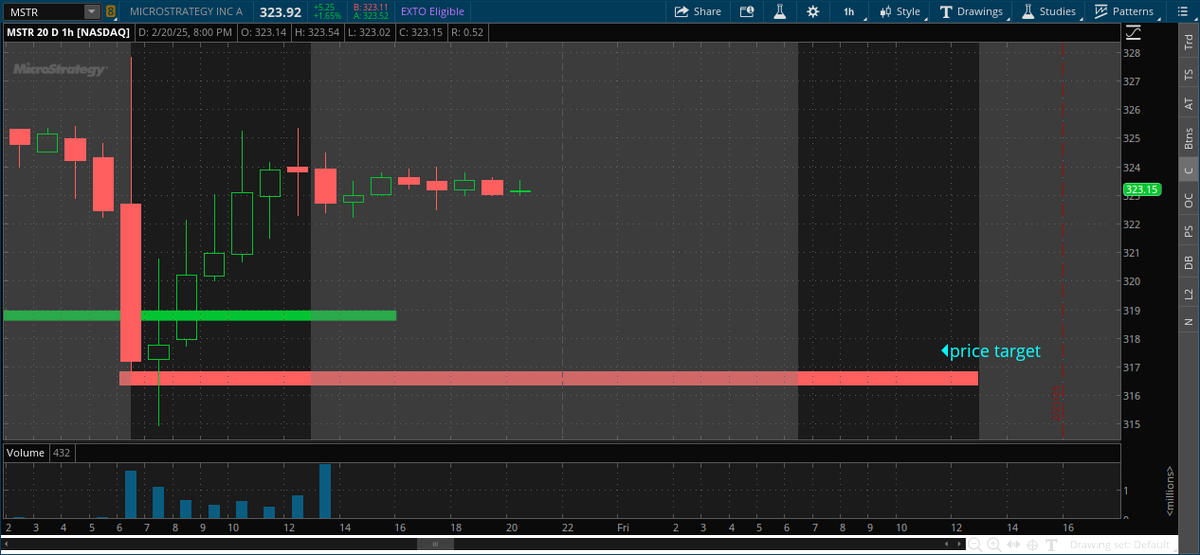Open the OC sidebar tab
This screenshot has width=1200, height=555.
pos(1189,200)
